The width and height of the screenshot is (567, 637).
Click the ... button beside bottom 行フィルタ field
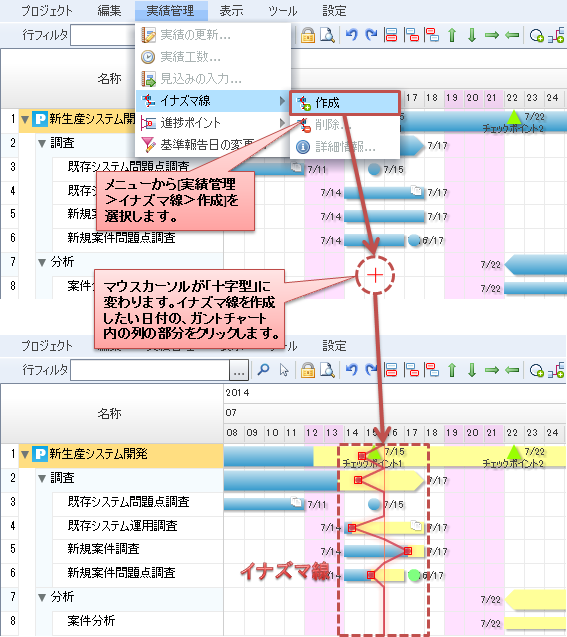[239, 370]
